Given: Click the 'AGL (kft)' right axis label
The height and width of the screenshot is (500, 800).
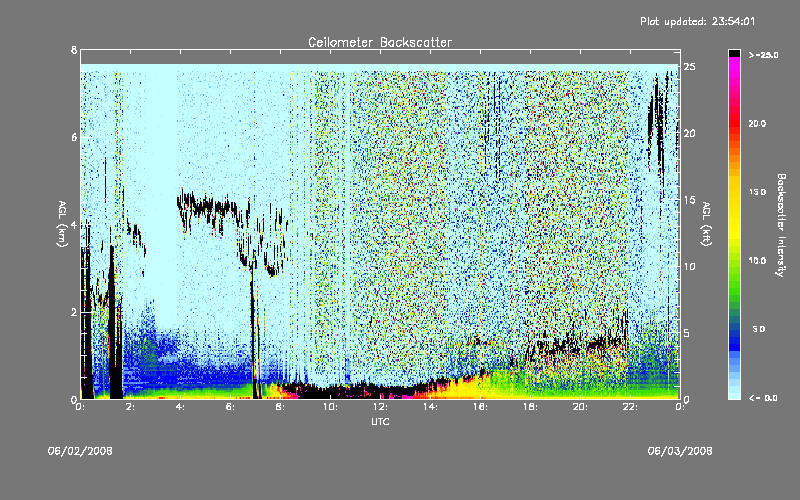Looking at the screenshot, I should [706, 224].
